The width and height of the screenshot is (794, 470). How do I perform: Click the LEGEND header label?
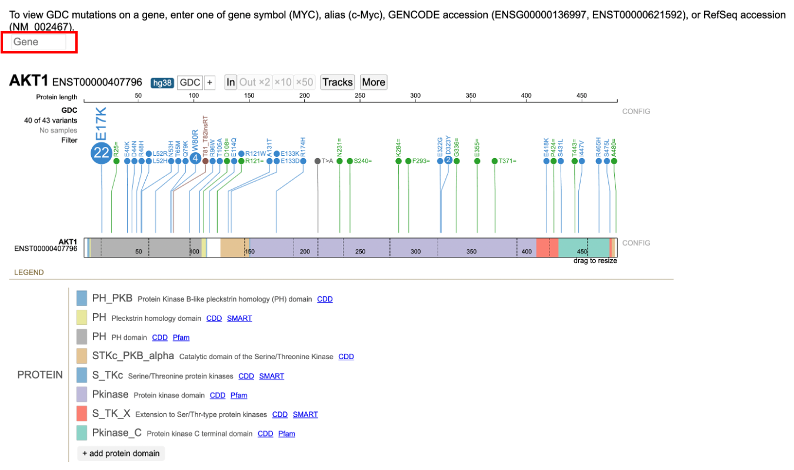point(28,272)
